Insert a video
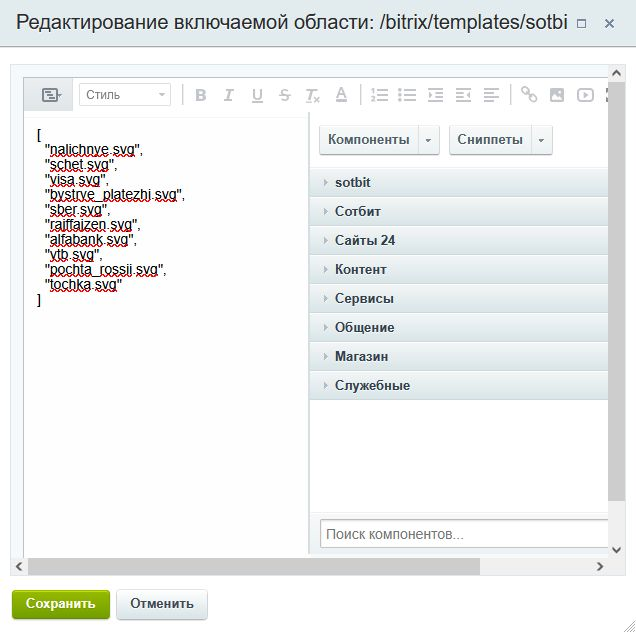The height and width of the screenshot is (633, 636). pyautogui.click(x=585, y=95)
